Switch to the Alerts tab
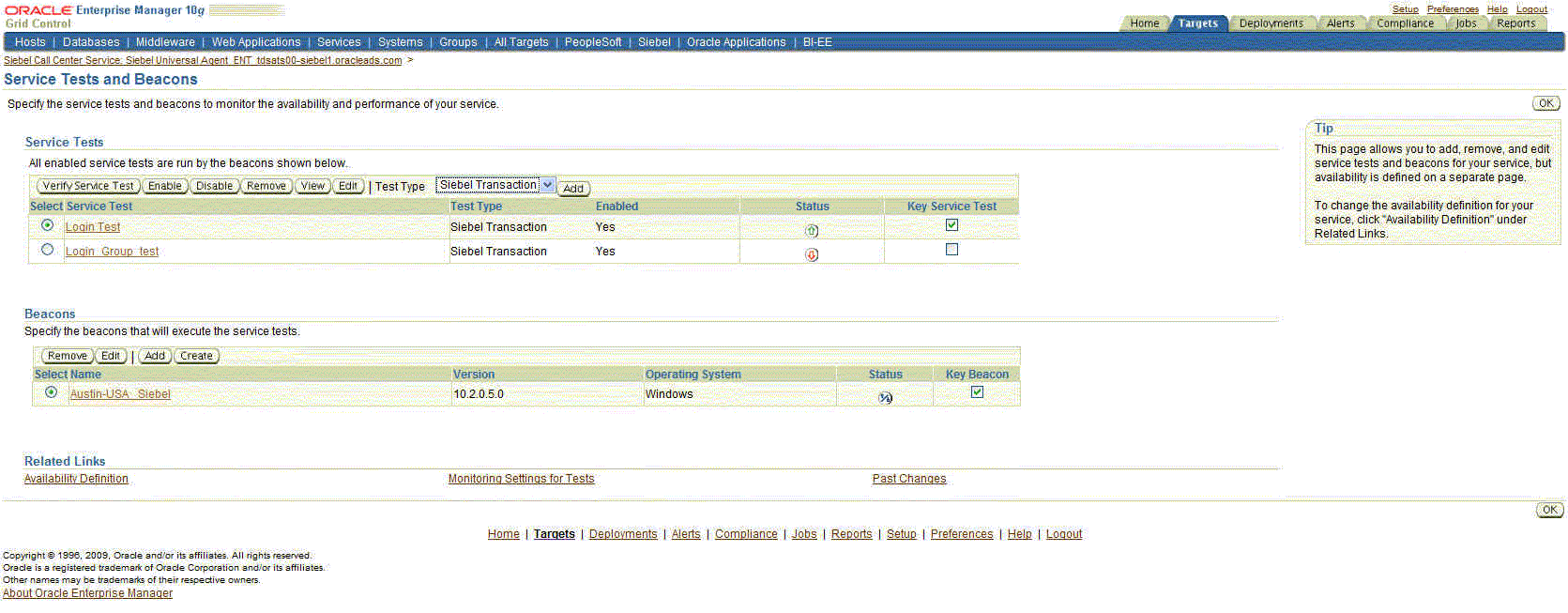 pos(1340,23)
